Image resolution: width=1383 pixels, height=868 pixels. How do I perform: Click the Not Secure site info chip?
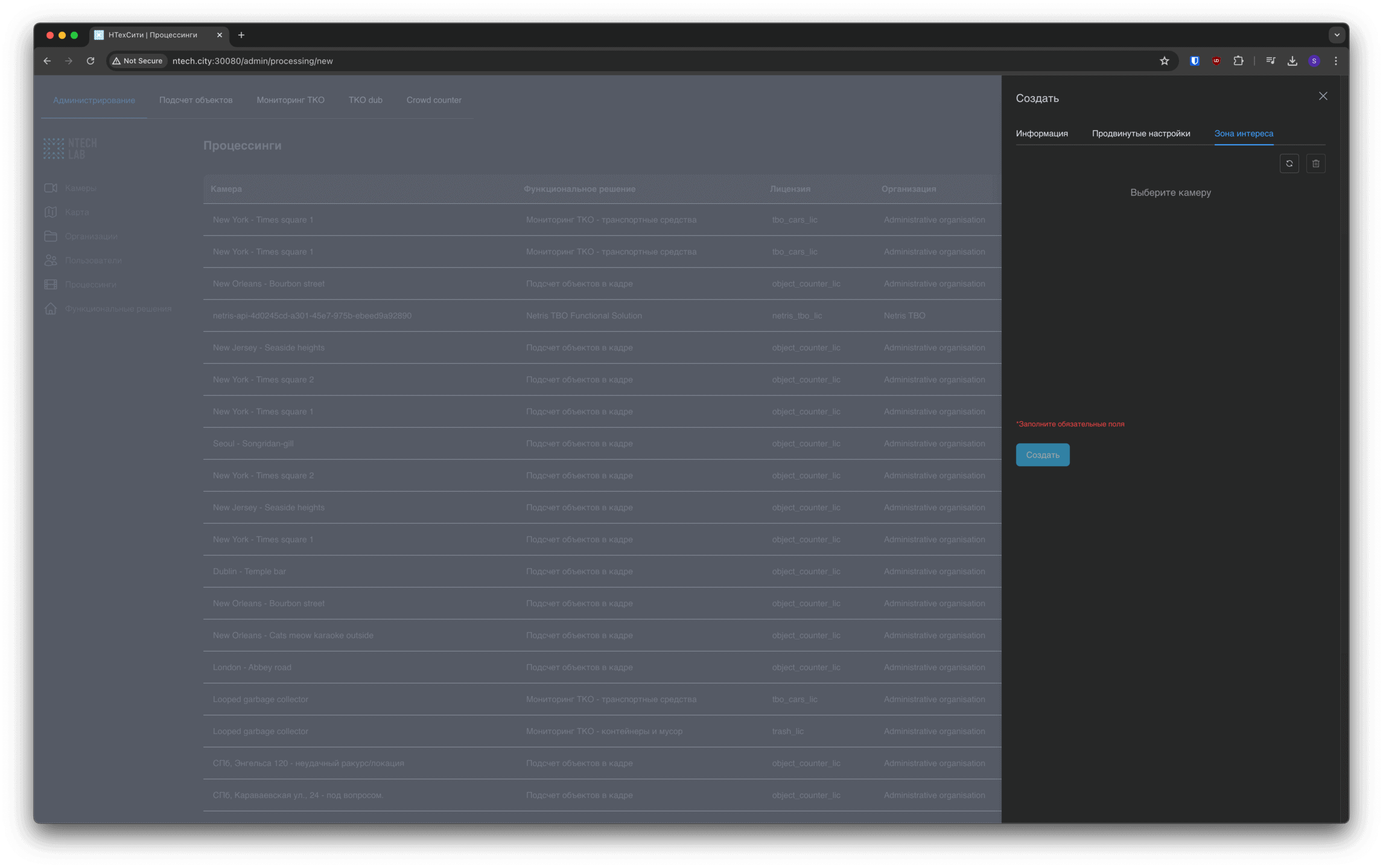(x=138, y=61)
